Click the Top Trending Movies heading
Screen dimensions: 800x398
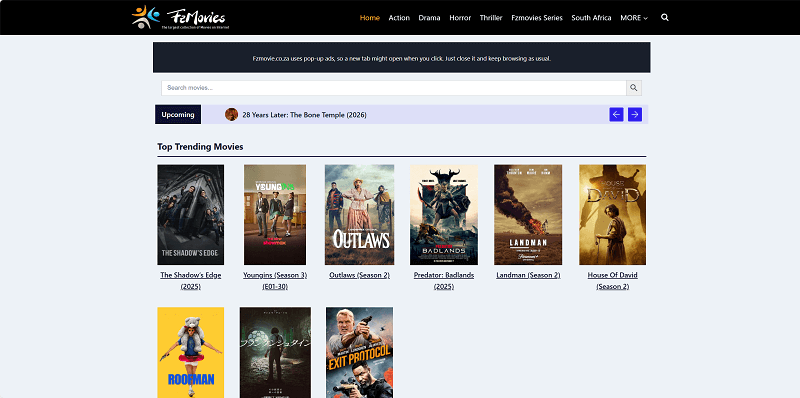click(200, 147)
